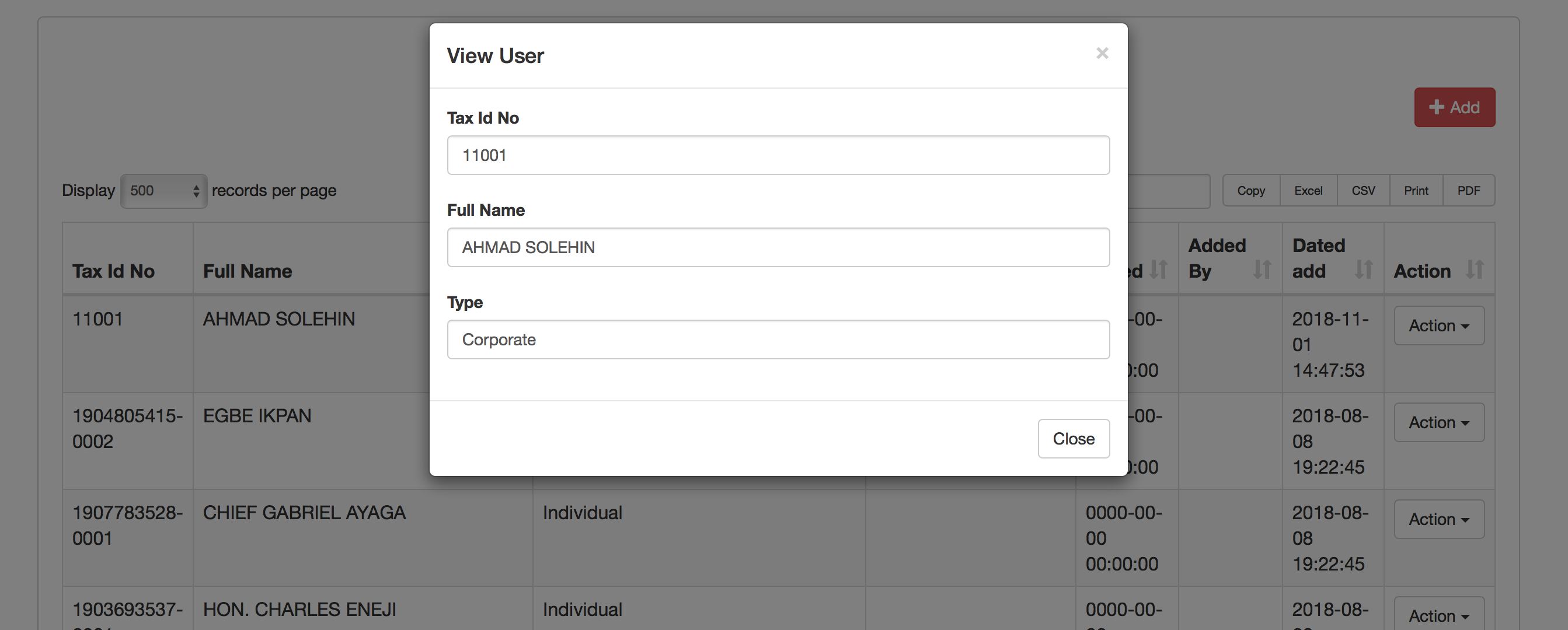Image resolution: width=1568 pixels, height=630 pixels.
Task: Click the Copy export button
Action: [x=1251, y=191]
